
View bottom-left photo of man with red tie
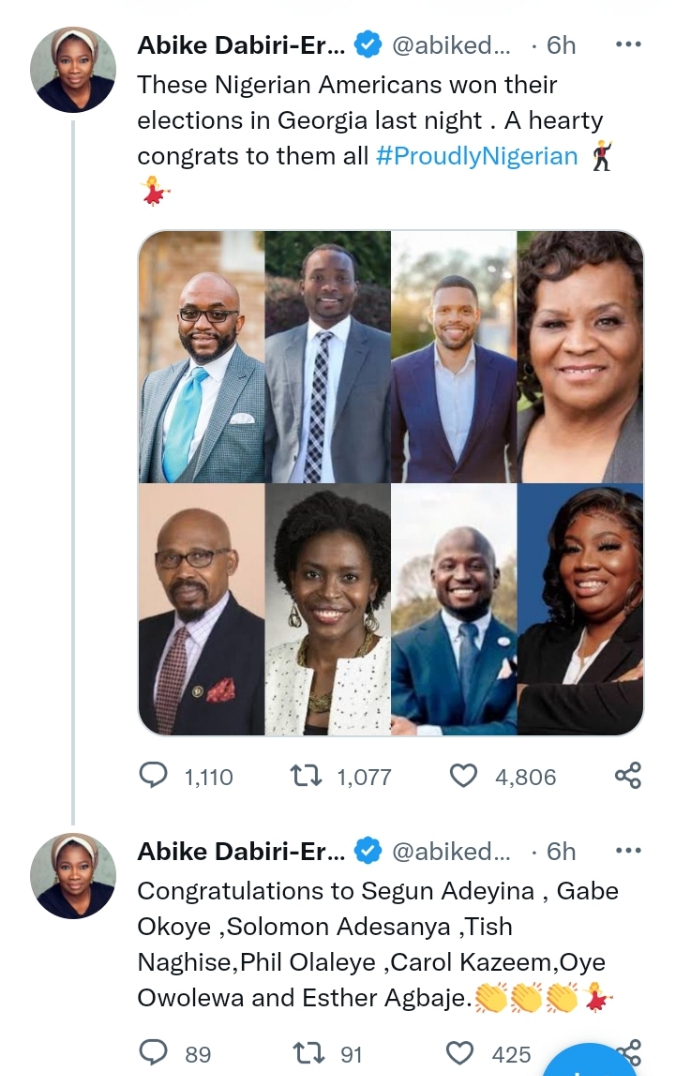202,610
